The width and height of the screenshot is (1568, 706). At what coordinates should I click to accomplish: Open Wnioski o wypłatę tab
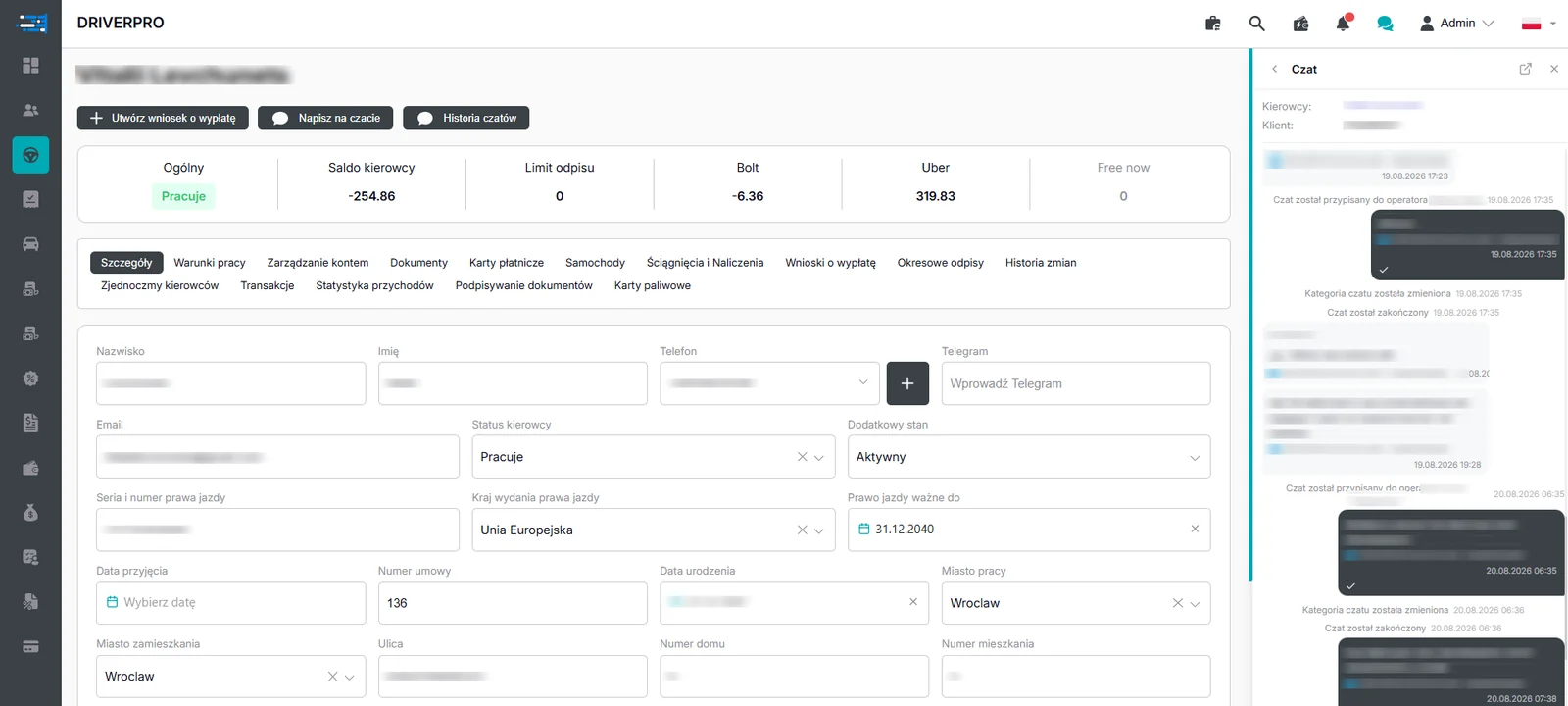pyautogui.click(x=830, y=263)
